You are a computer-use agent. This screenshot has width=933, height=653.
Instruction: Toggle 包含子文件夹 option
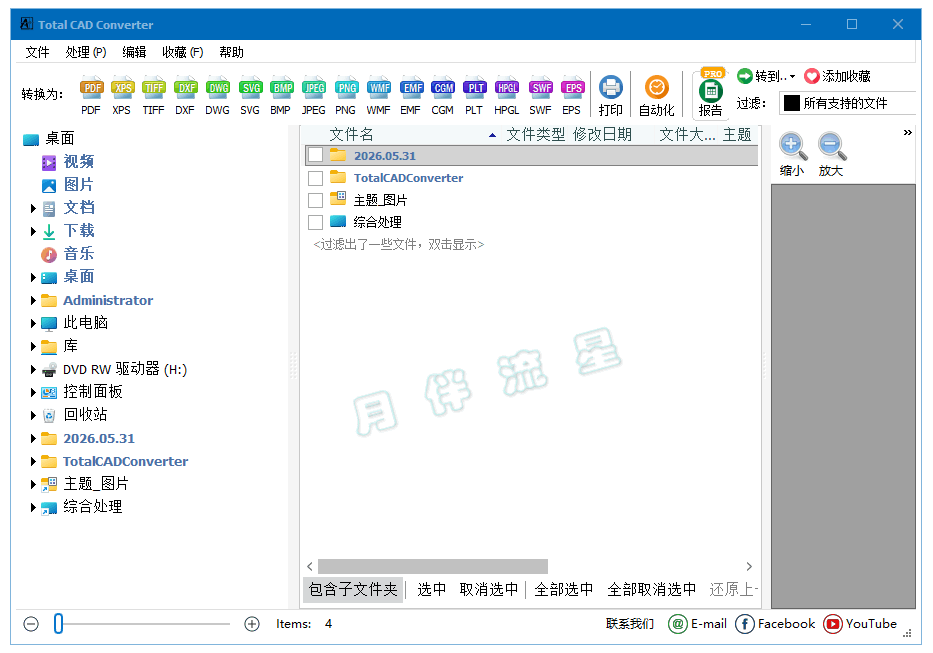pos(353,589)
